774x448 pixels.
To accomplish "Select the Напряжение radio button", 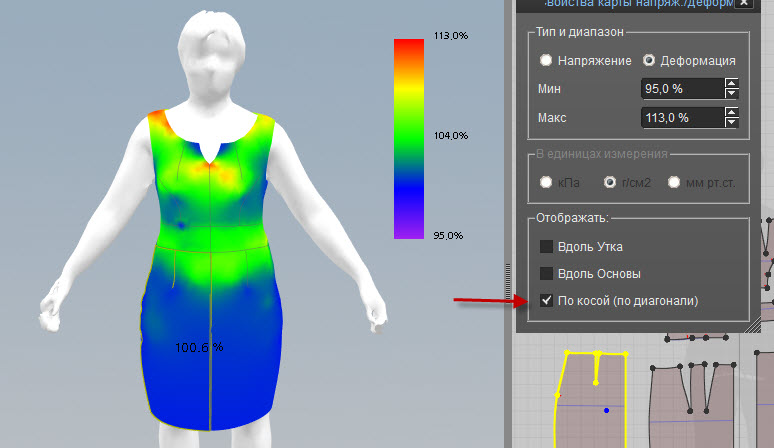I will (546, 61).
